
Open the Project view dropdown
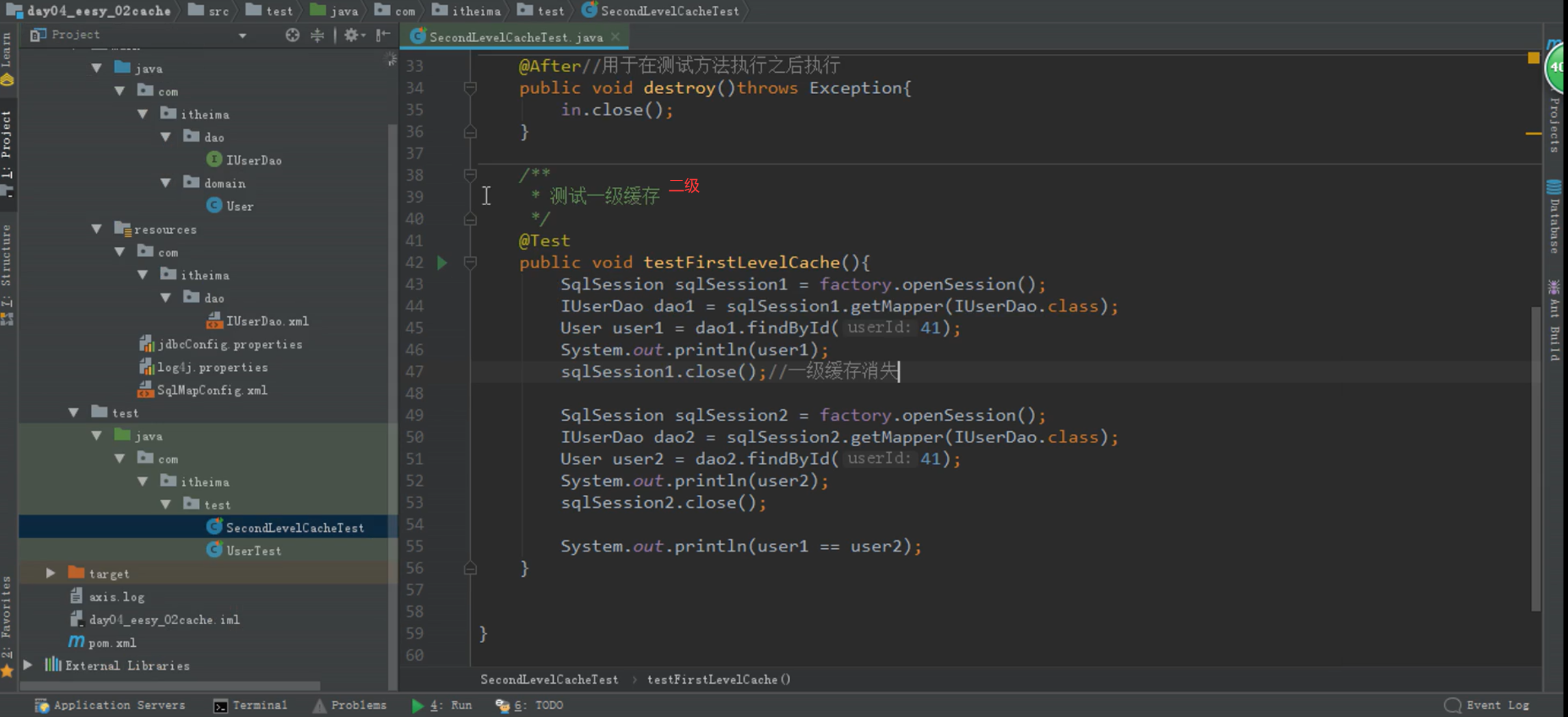point(242,35)
